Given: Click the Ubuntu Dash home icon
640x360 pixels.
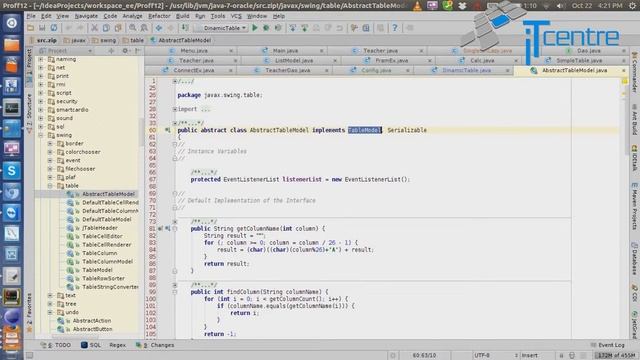Looking at the screenshot, I should [x=11, y=23].
